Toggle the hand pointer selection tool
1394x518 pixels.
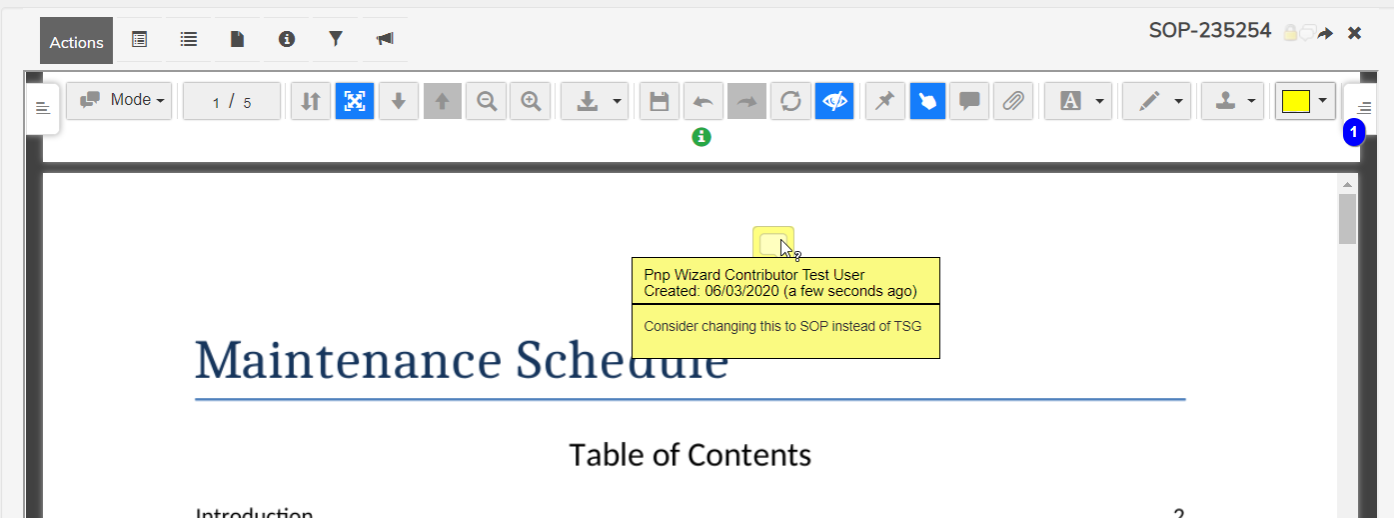point(927,101)
